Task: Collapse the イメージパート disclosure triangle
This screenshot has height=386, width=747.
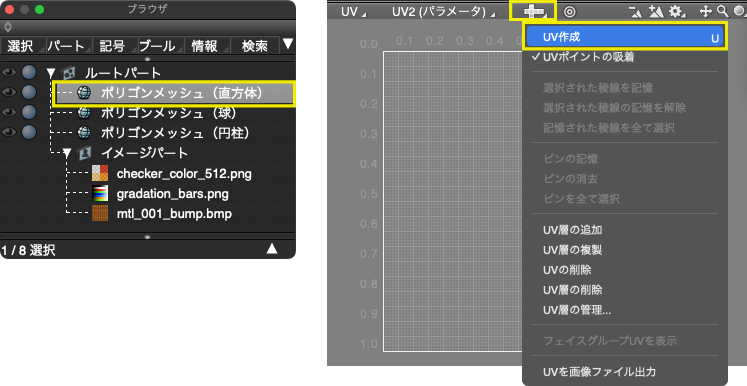Action: tap(67, 153)
